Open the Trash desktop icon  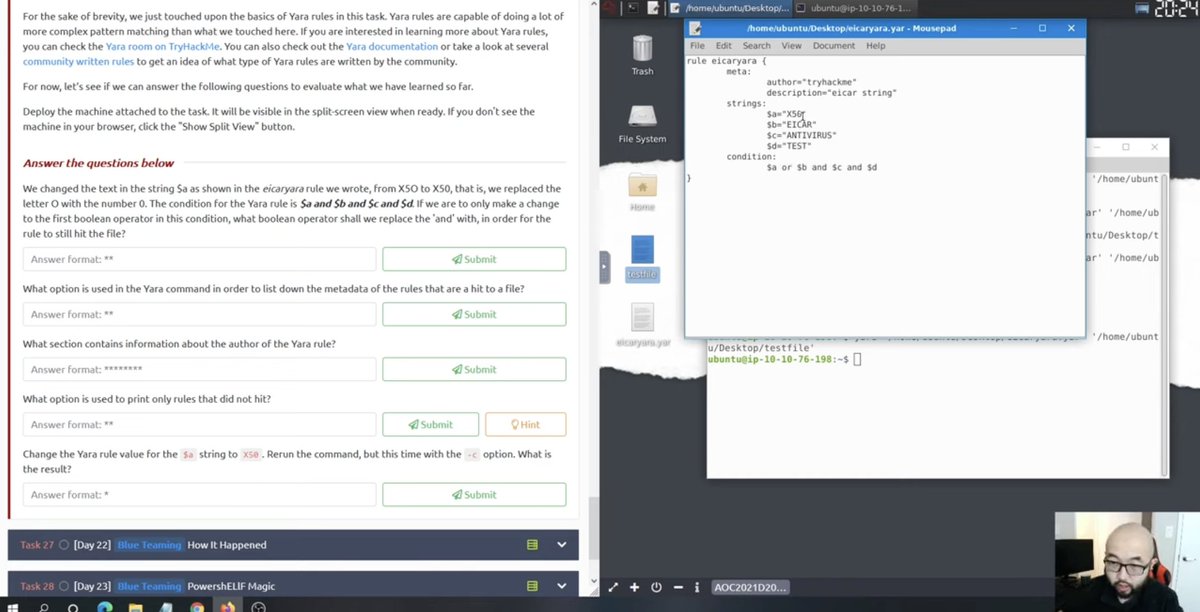click(x=642, y=48)
